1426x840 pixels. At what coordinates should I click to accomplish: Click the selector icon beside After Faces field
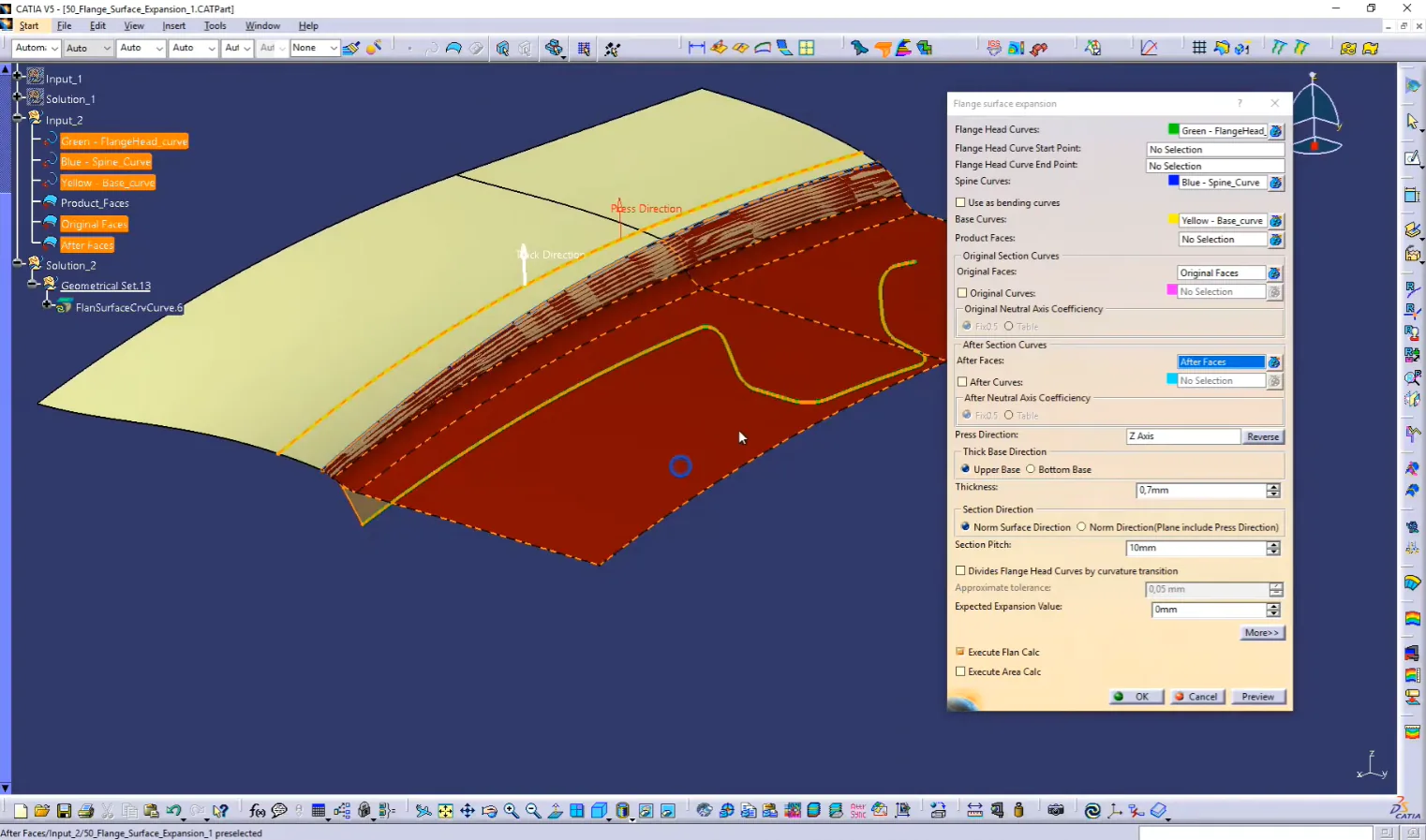point(1274,362)
